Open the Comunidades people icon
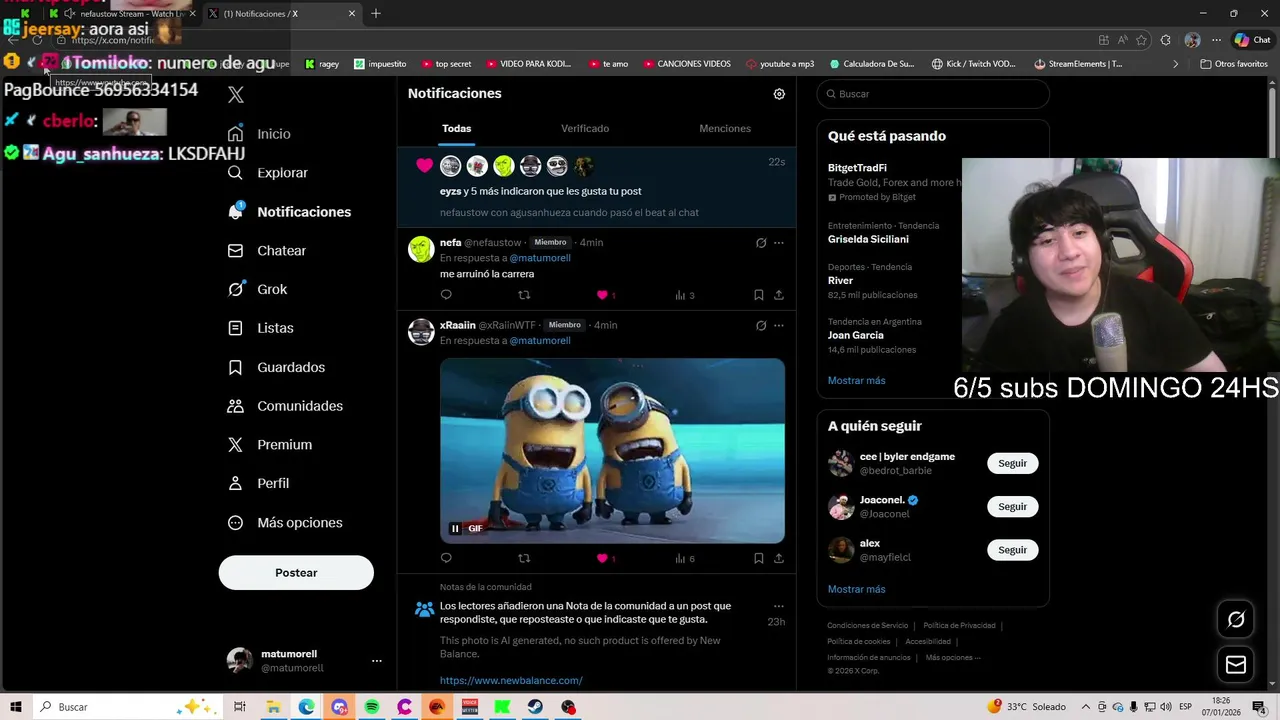The height and width of the screenshot is (720, 1280). pyautogui.click(x=235, y=406)
